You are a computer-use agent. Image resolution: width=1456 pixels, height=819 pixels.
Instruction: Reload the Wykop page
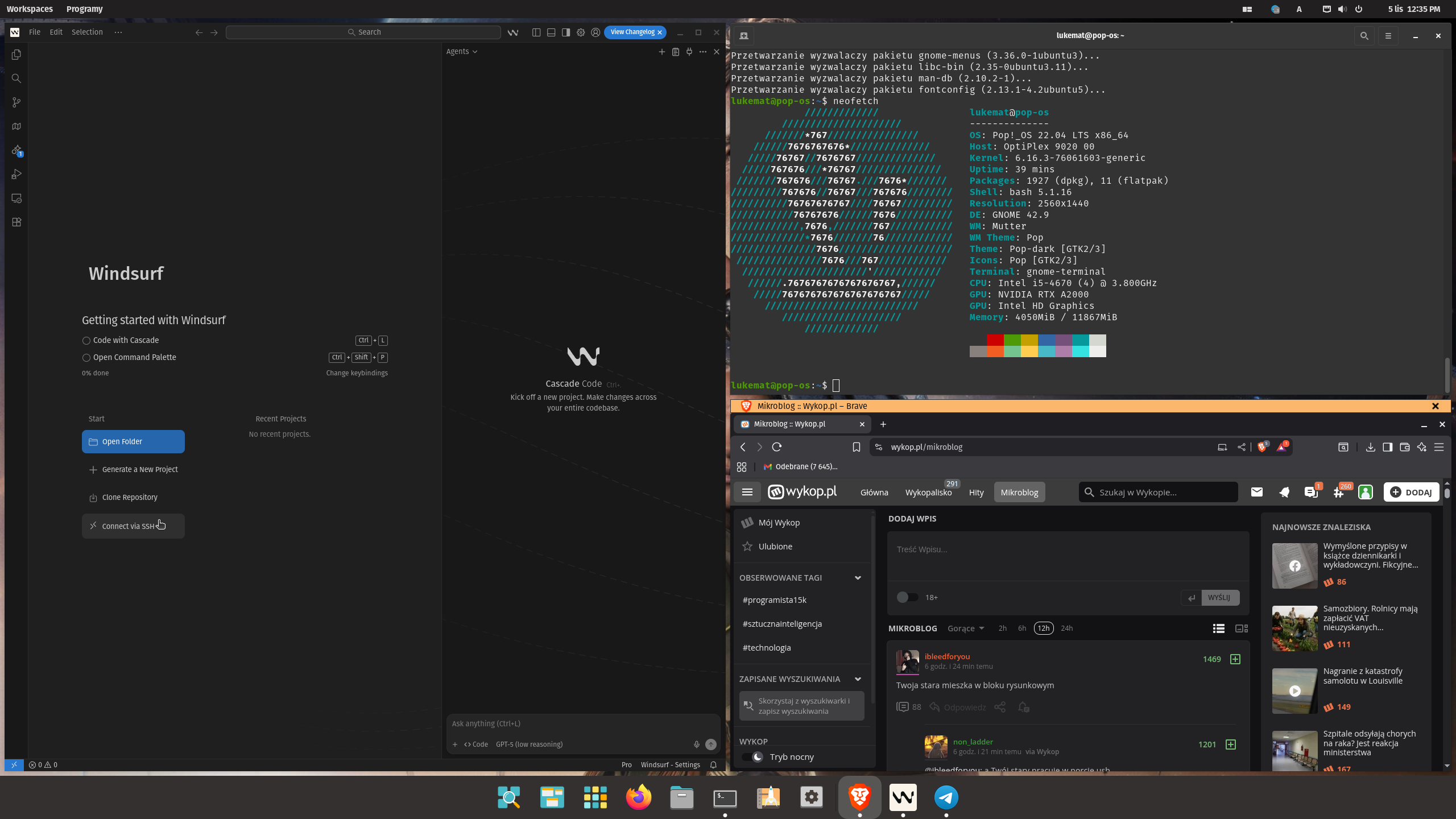click(777, 447)
